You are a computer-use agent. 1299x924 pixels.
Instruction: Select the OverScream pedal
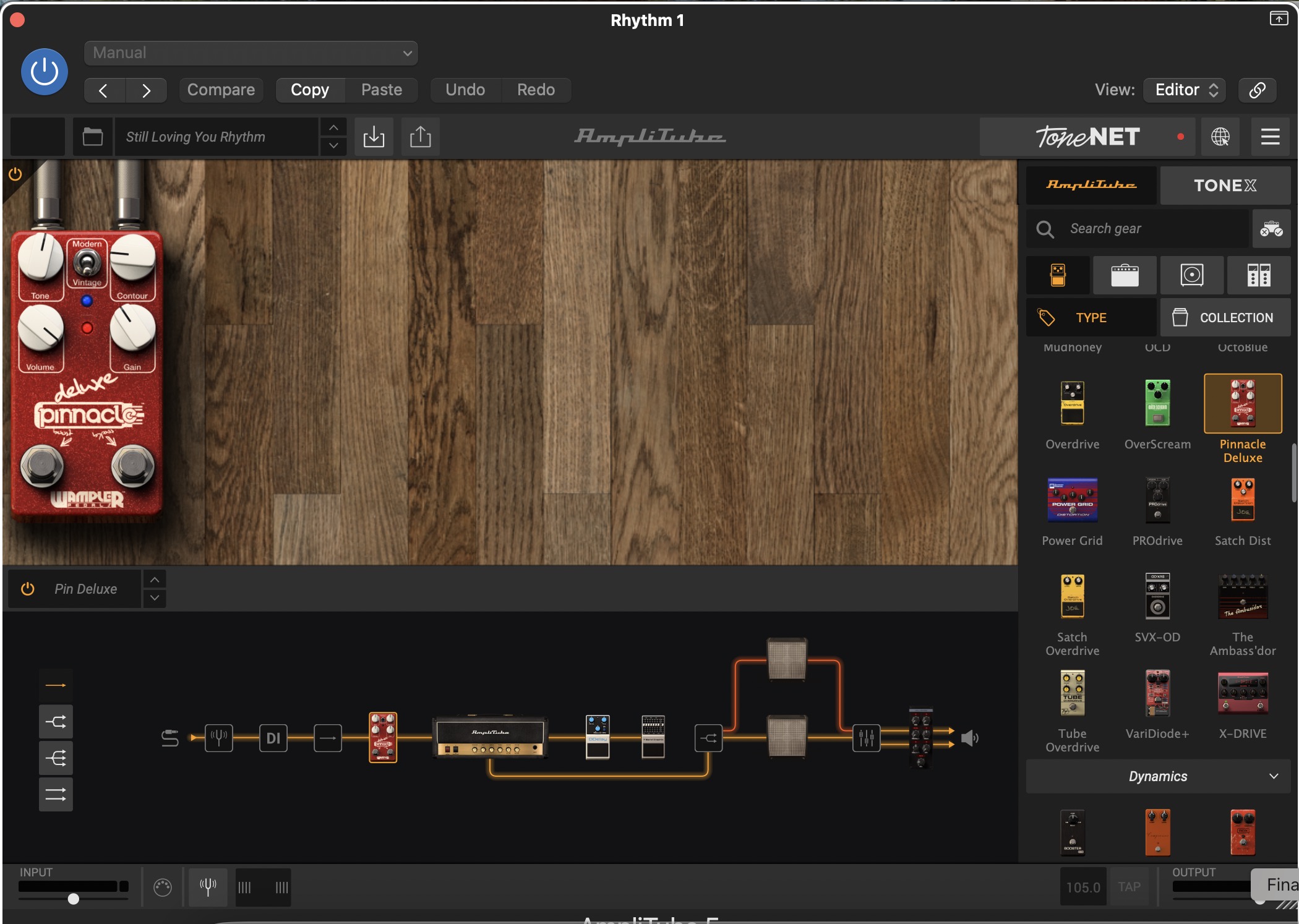(x=1157, y=403)
